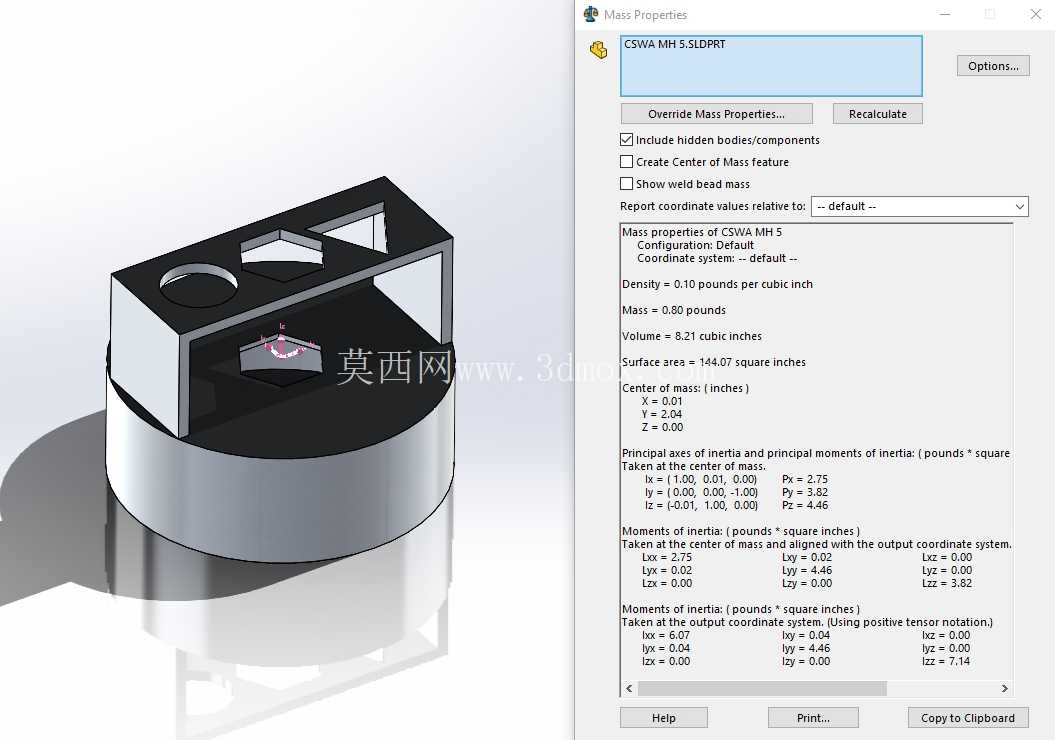The image size is (1055, 740).
Task: Click the 'Lzz = 3.82' inertia value
Action: [x=947, y=583]
